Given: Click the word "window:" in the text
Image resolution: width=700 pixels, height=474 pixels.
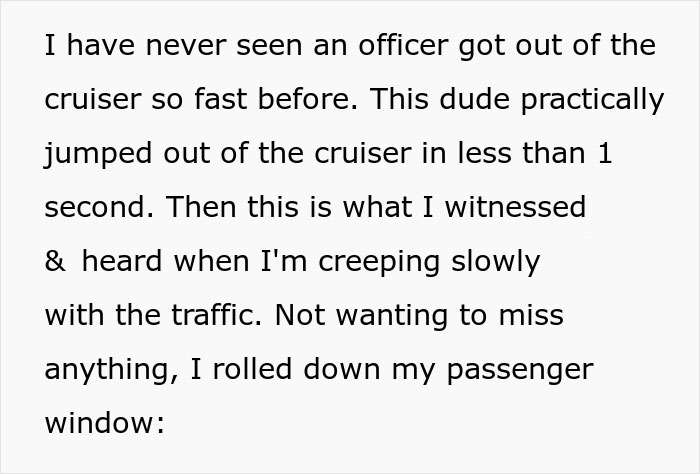Looking at the screenshot, I should click(105, 423).
